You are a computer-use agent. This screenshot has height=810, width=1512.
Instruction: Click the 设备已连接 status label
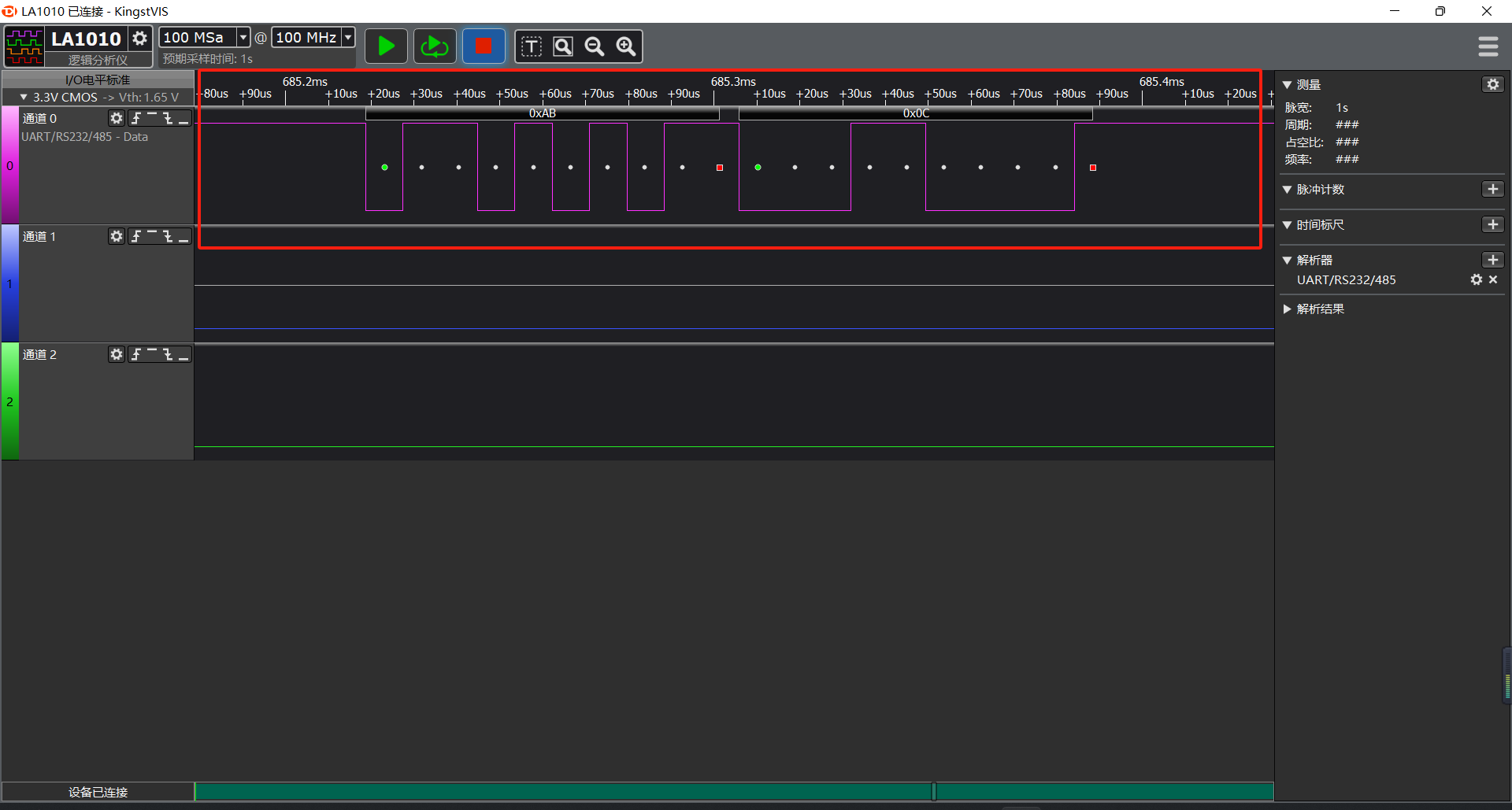98,792
